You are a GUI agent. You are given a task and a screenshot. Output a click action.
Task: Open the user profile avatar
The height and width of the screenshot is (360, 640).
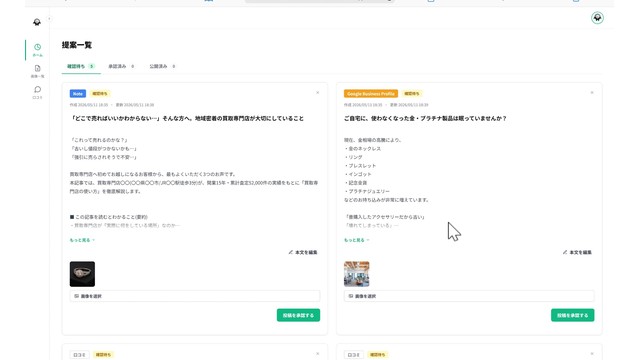click(597, 18)
